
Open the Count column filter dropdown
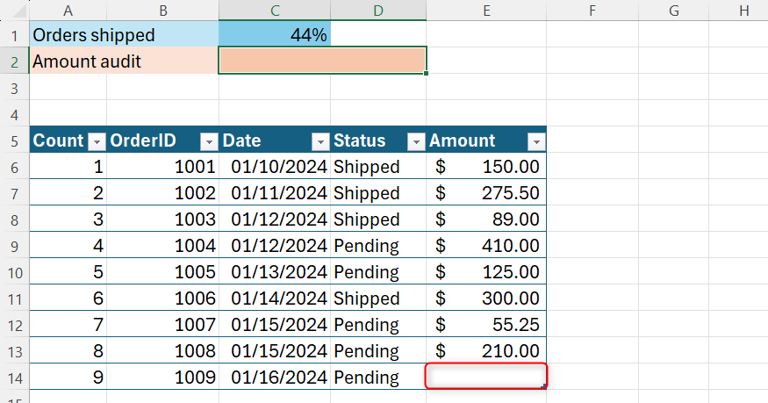(96, 142)
